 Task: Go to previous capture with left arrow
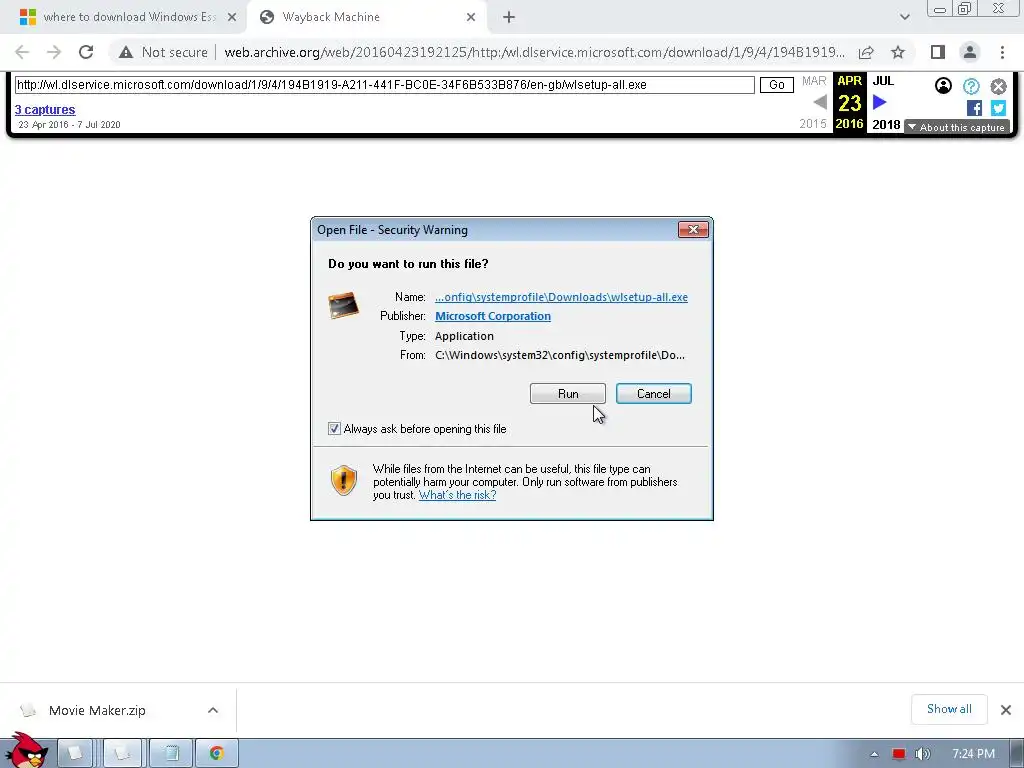[x=820, y=103]
